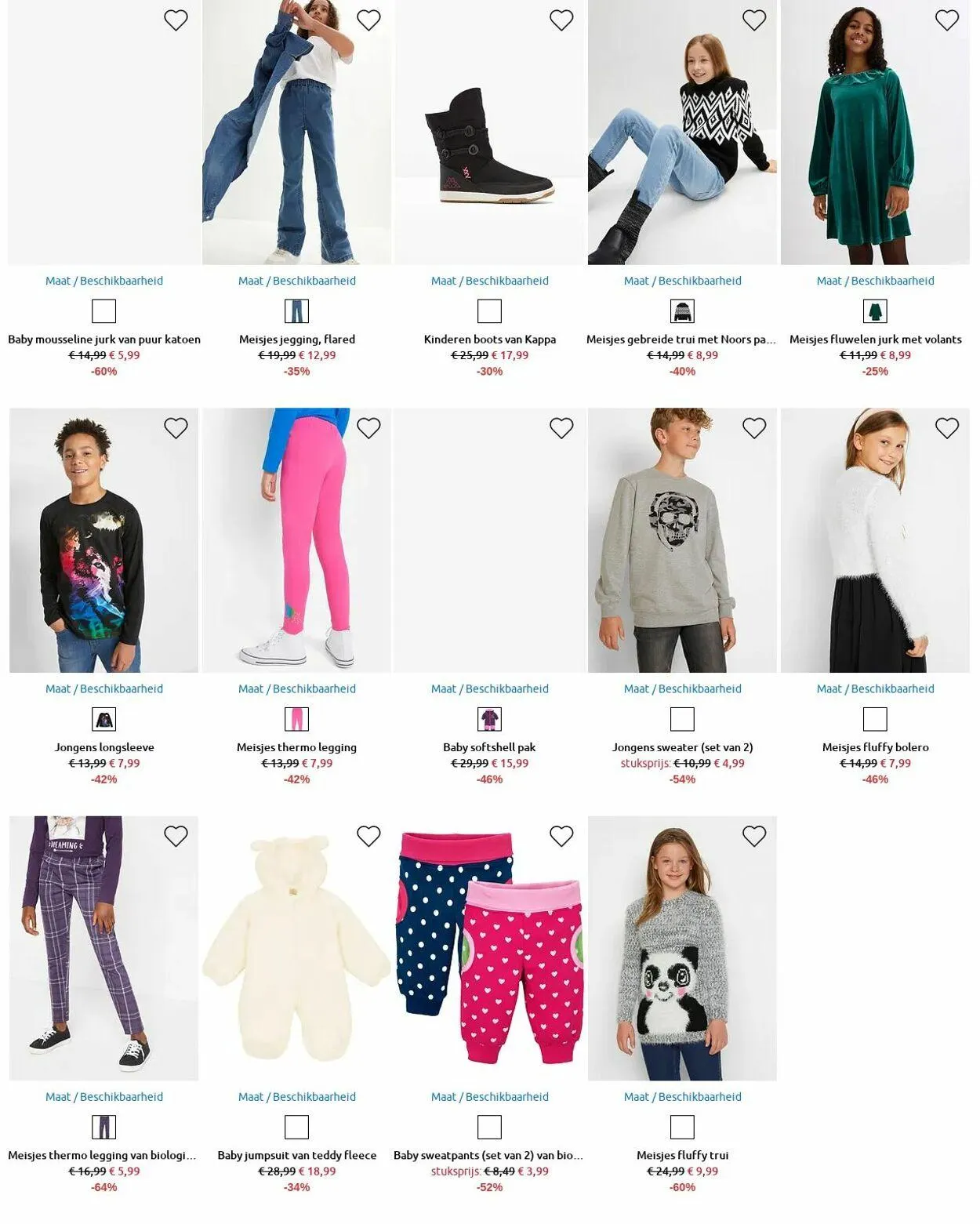Choose the Noors trui color swatch
Screen dimensions: 980x1224
(x=682, y=311)
